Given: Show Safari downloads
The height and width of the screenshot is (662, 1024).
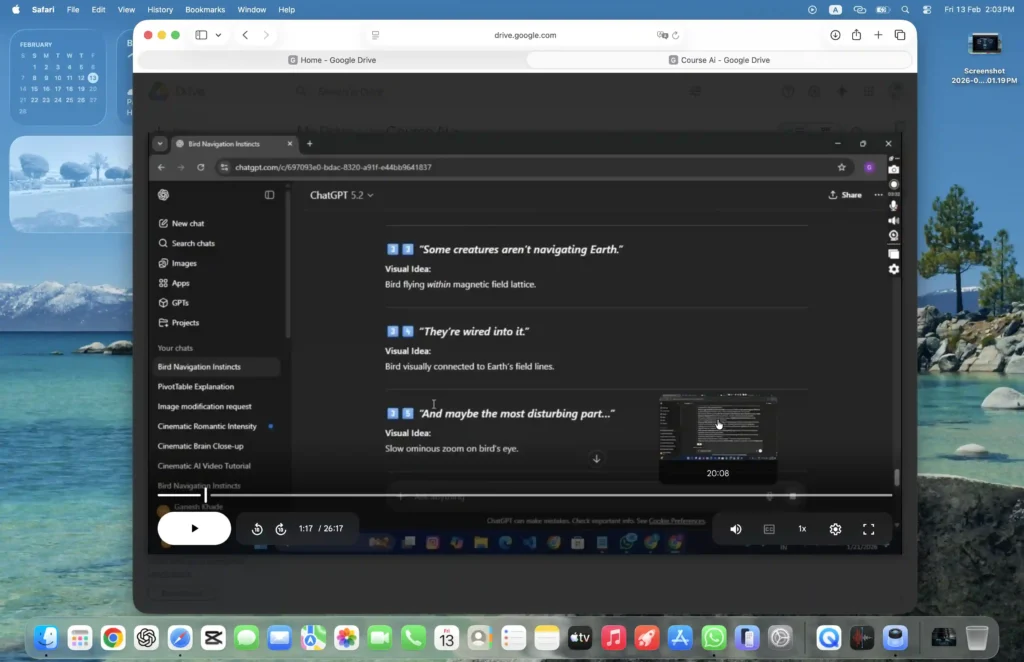Looking at the screenshot, I should pos(835,35).
